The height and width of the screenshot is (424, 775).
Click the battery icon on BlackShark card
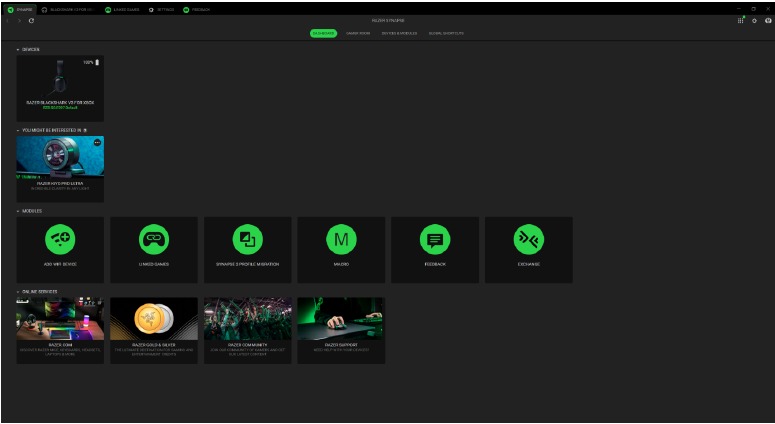[97, 63]
